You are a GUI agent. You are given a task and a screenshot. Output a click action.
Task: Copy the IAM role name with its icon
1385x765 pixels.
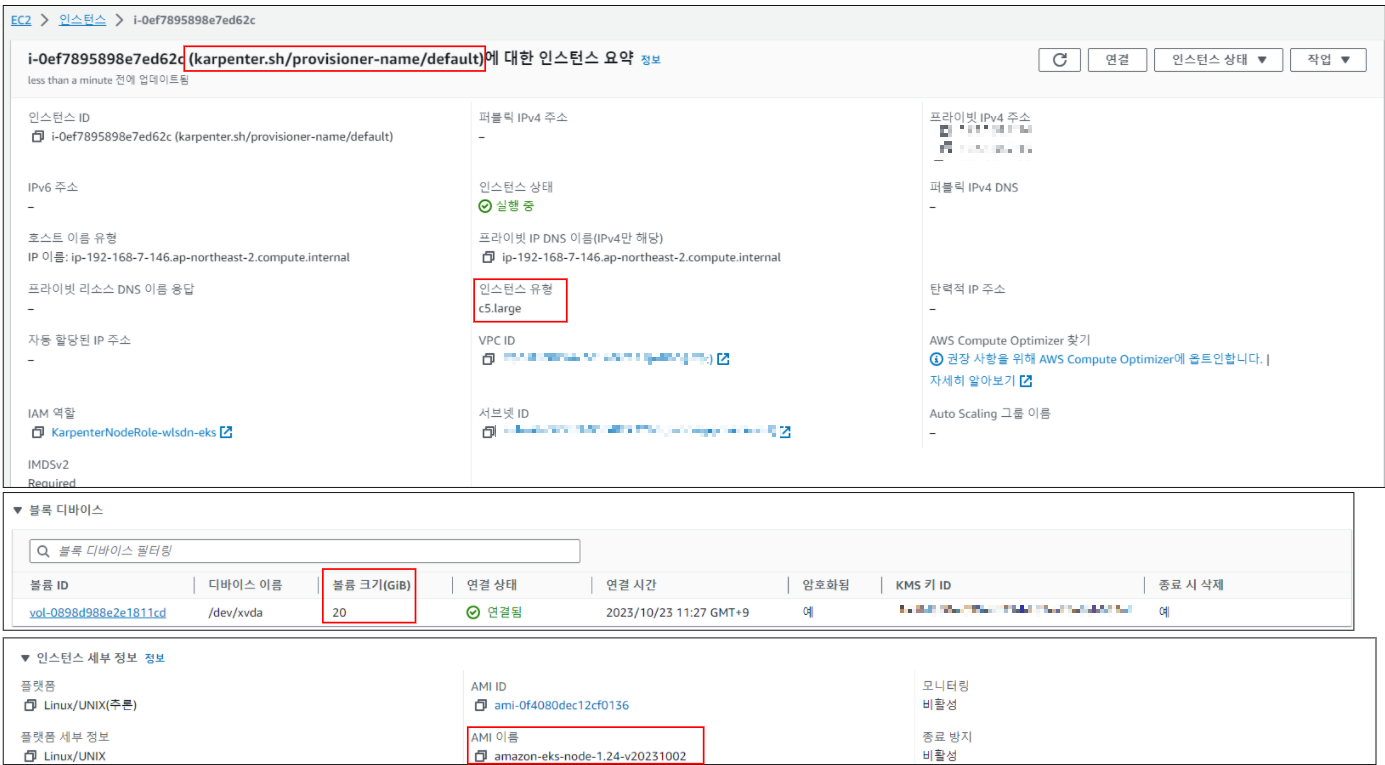[37, 433]
